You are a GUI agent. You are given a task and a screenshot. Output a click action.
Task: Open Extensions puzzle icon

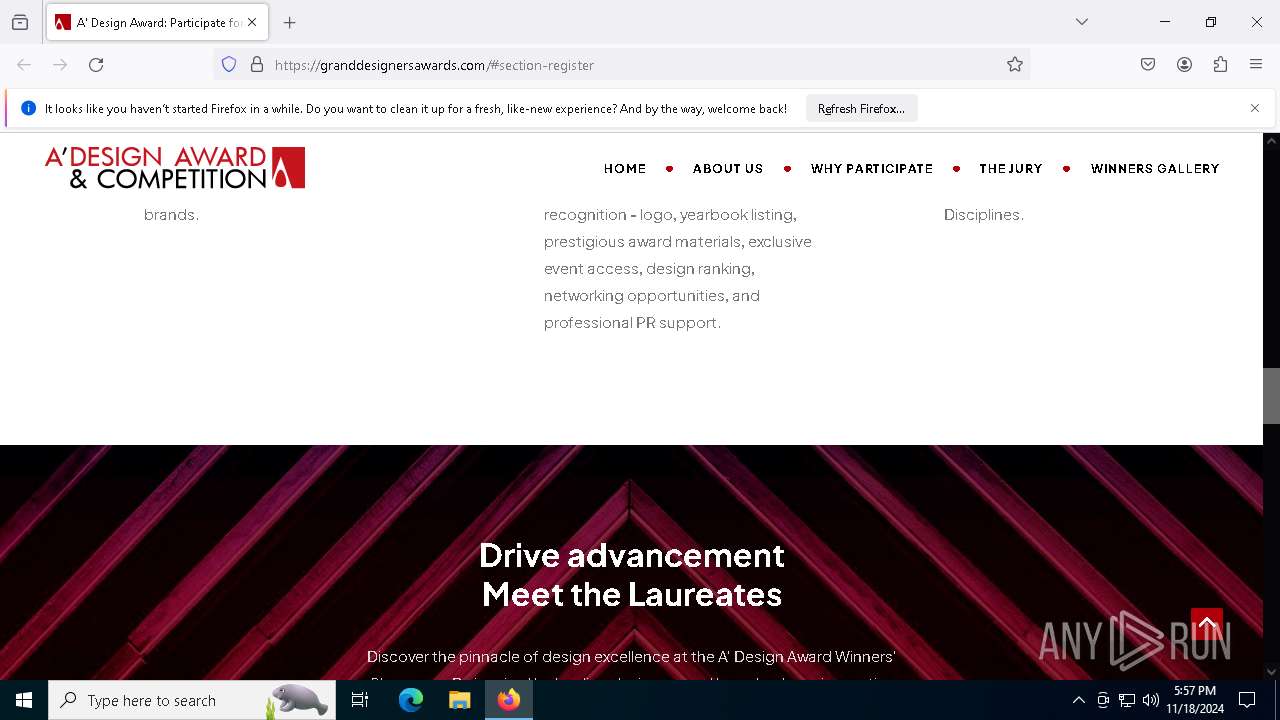pyautogui.click(x=1220, y=65)
